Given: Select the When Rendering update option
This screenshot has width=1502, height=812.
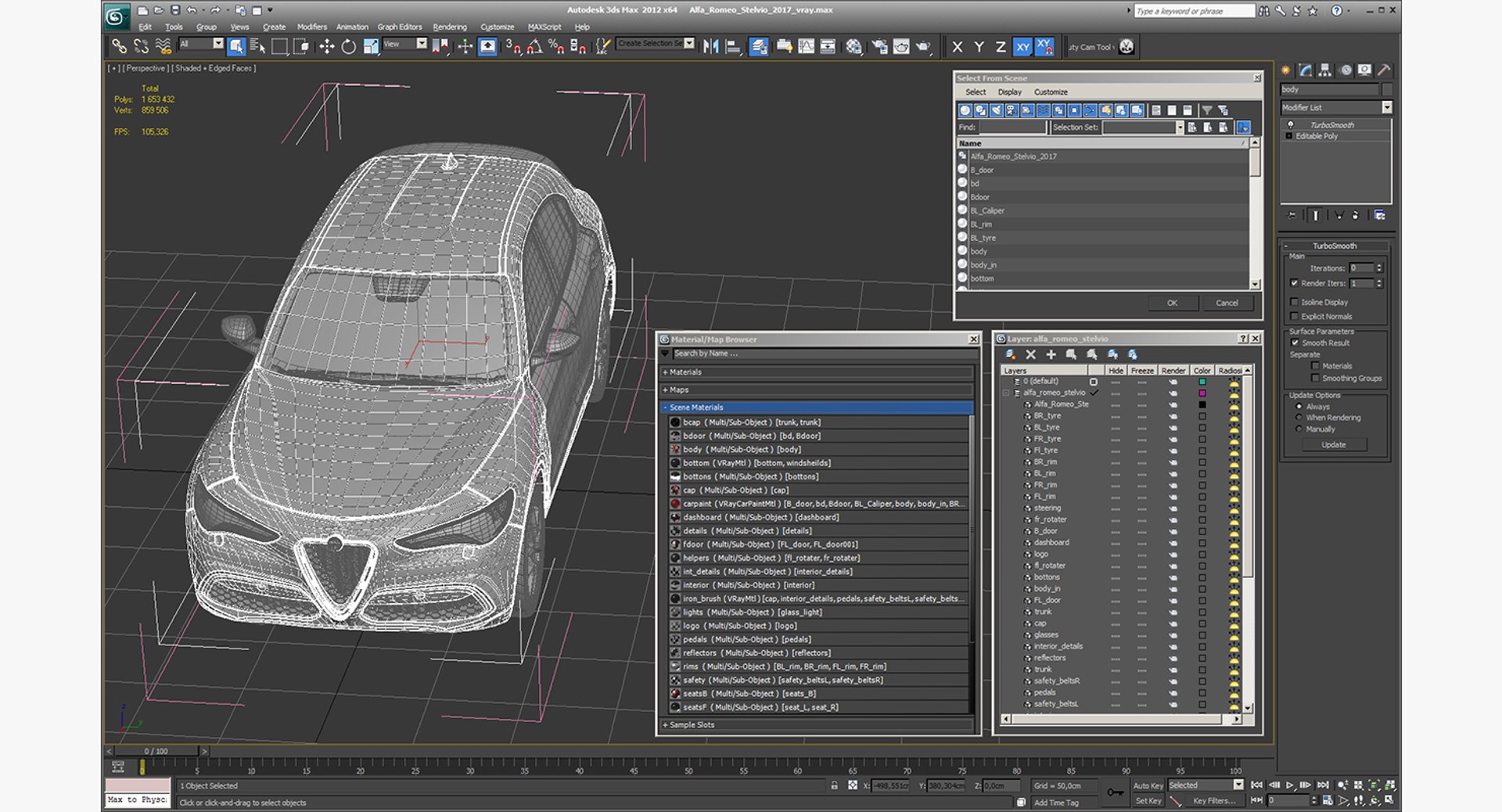Looking at the screenshot, I should pyautogui.click(x=1299, y=418).
